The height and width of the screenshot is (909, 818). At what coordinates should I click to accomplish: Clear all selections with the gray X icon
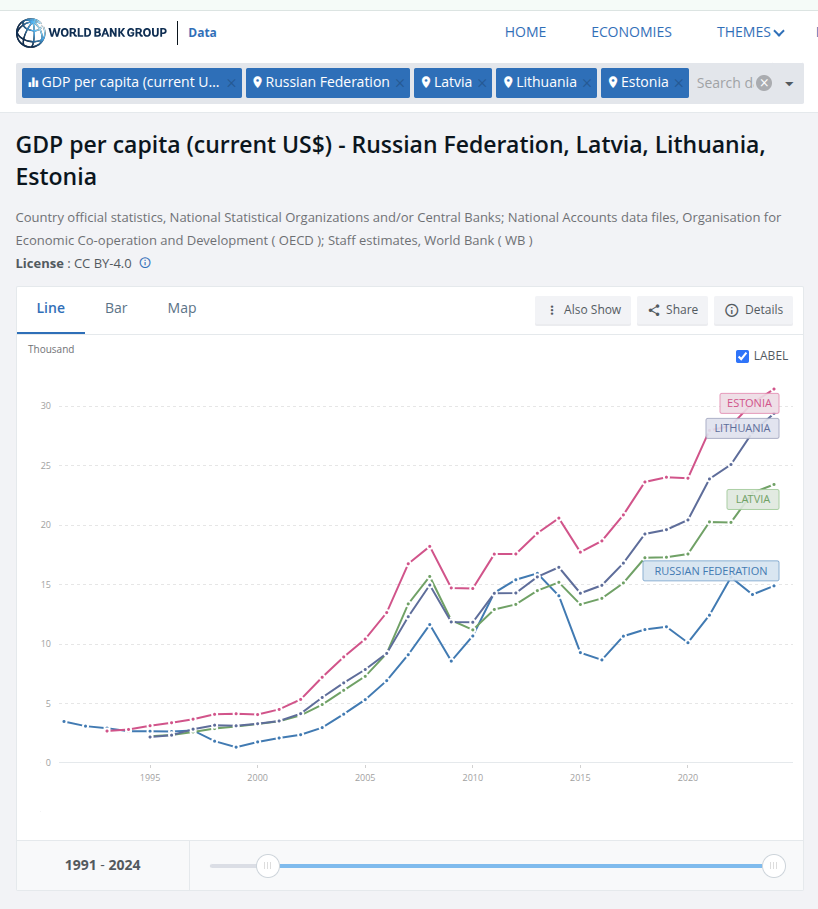[x=764, y=83]
